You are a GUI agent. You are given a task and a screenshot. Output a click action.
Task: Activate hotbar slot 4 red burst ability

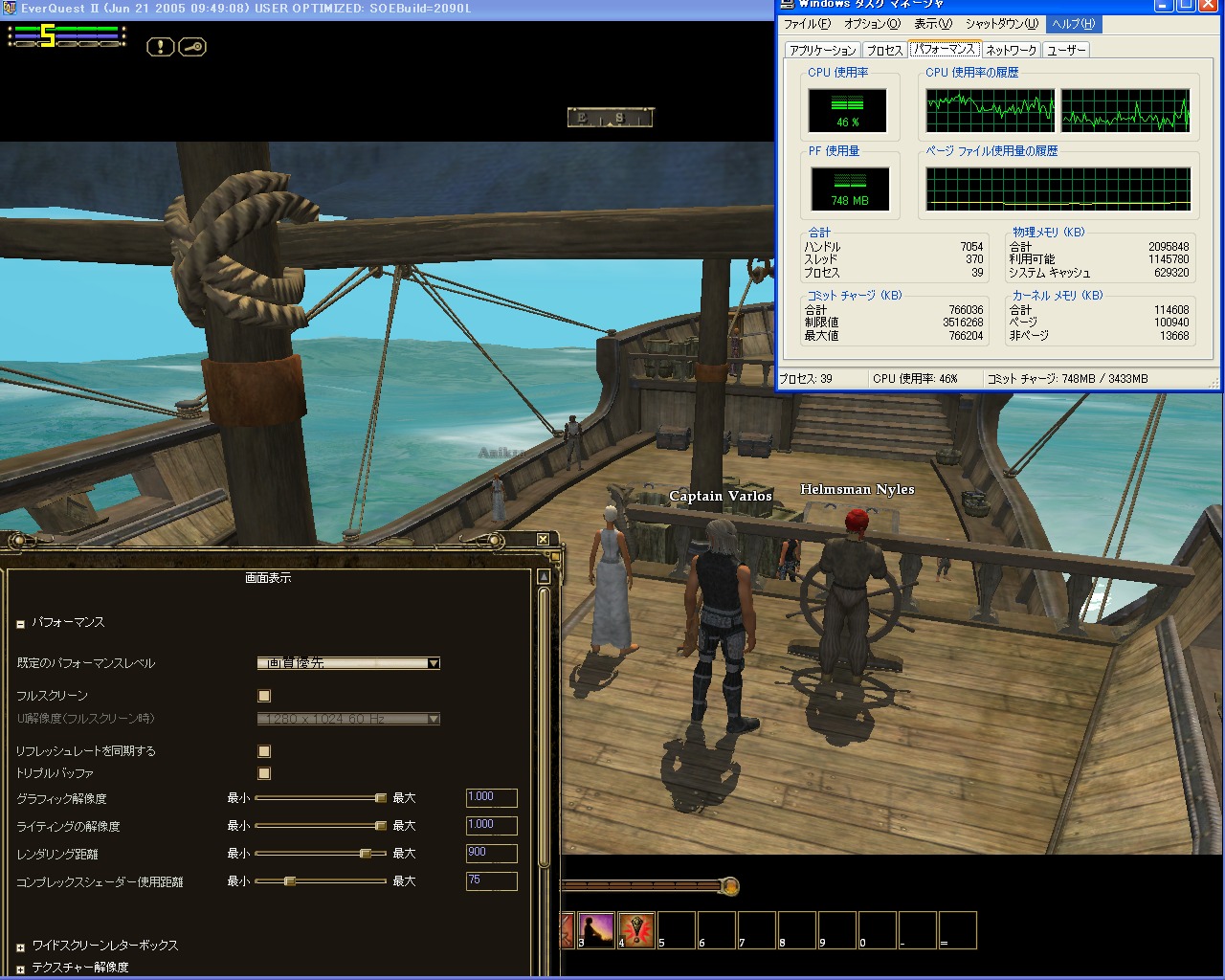tap(635, 930)
